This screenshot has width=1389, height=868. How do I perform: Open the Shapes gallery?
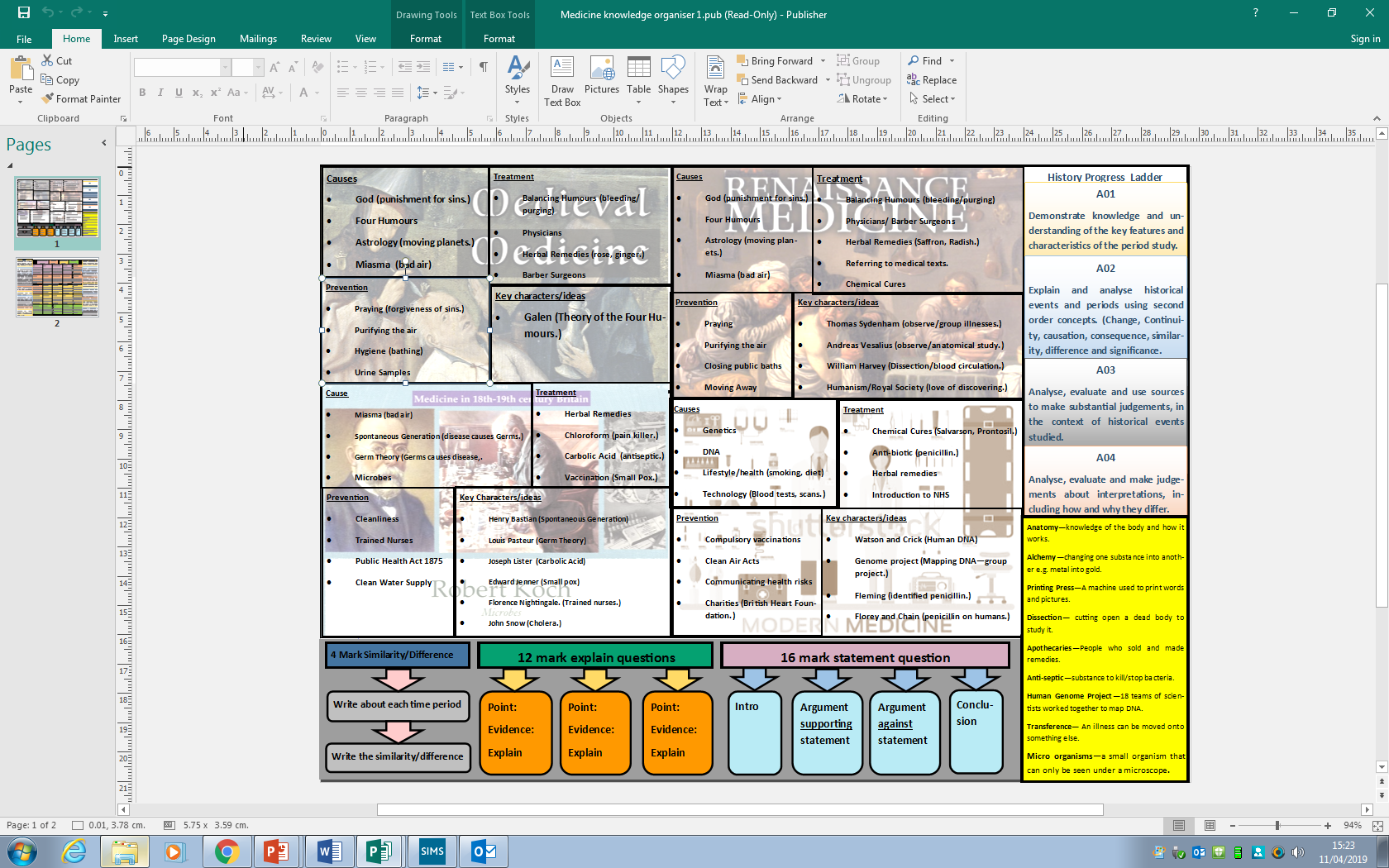(673, 79)
